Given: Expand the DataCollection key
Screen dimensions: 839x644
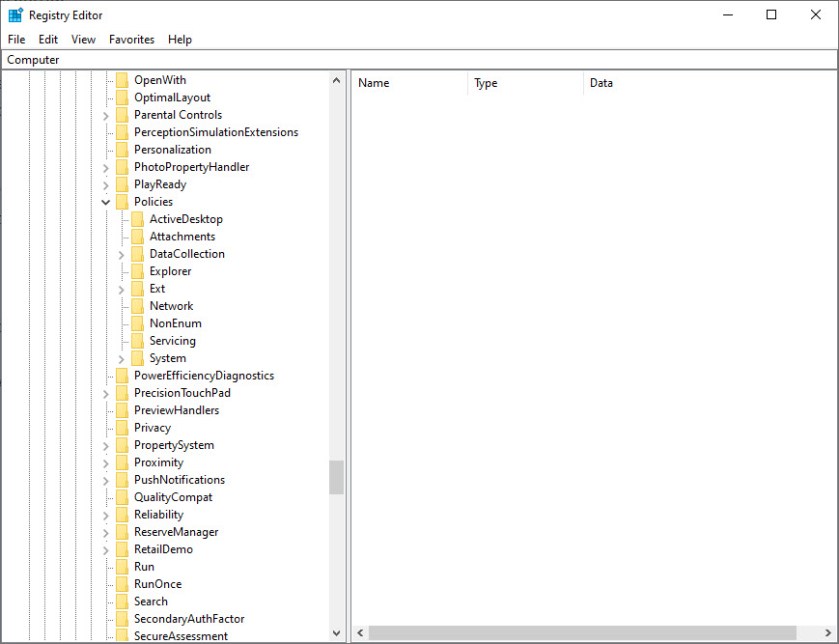Looking at the screenshot, I should [122, 254].
